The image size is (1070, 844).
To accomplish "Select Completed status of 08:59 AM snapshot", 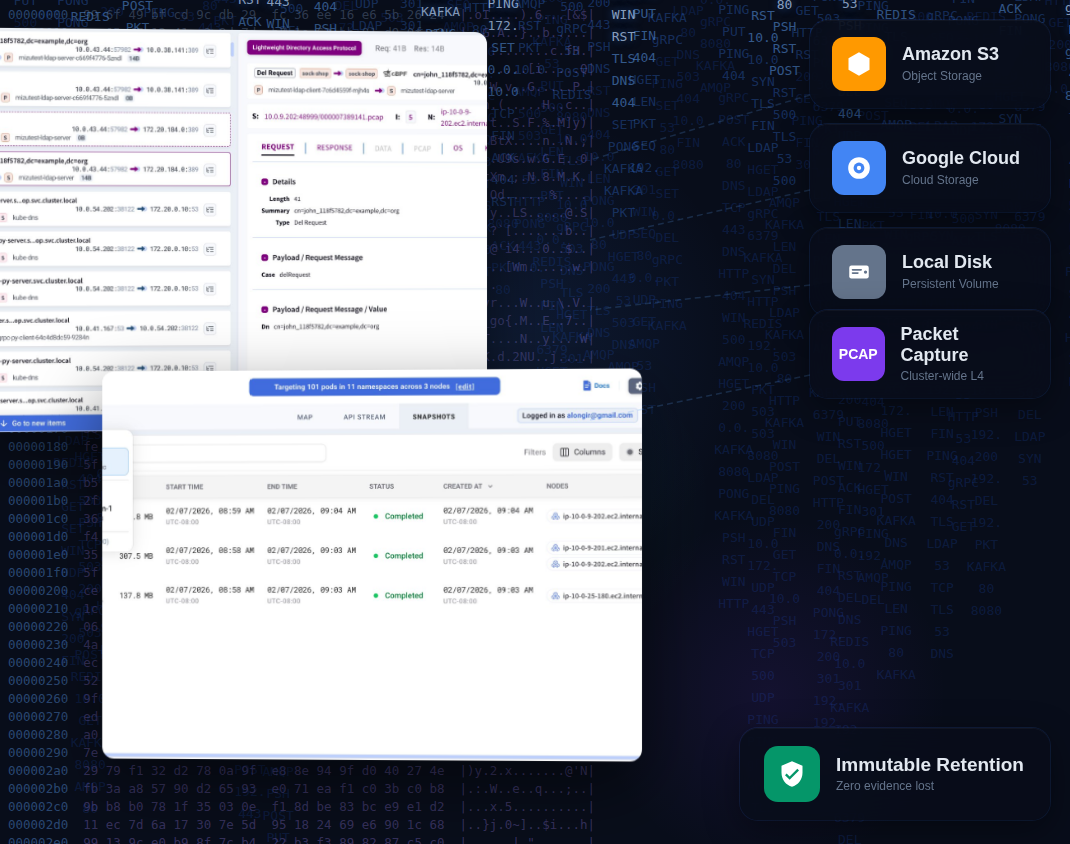I will click(399, 516).
